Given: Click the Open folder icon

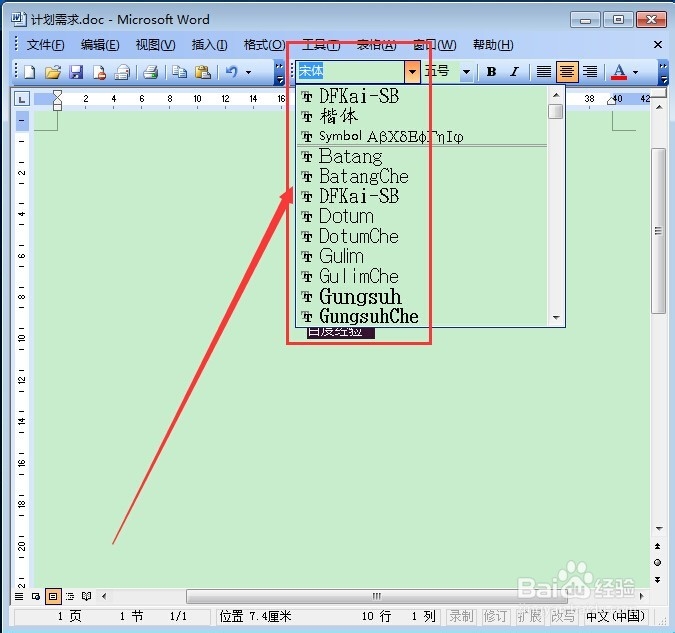Looking at the screenshot, I should point(53,72).
